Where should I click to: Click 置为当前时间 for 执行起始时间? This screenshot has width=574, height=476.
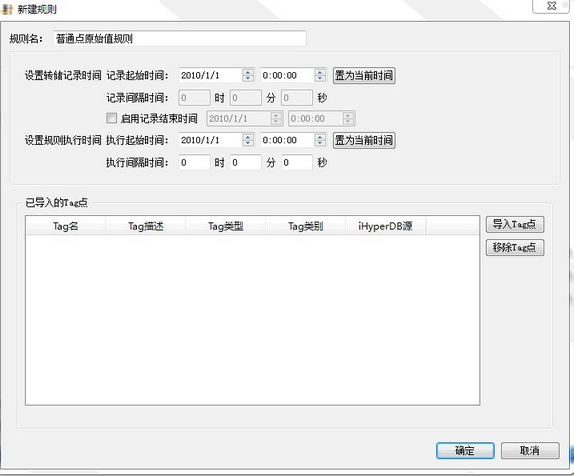coord(364,141)
